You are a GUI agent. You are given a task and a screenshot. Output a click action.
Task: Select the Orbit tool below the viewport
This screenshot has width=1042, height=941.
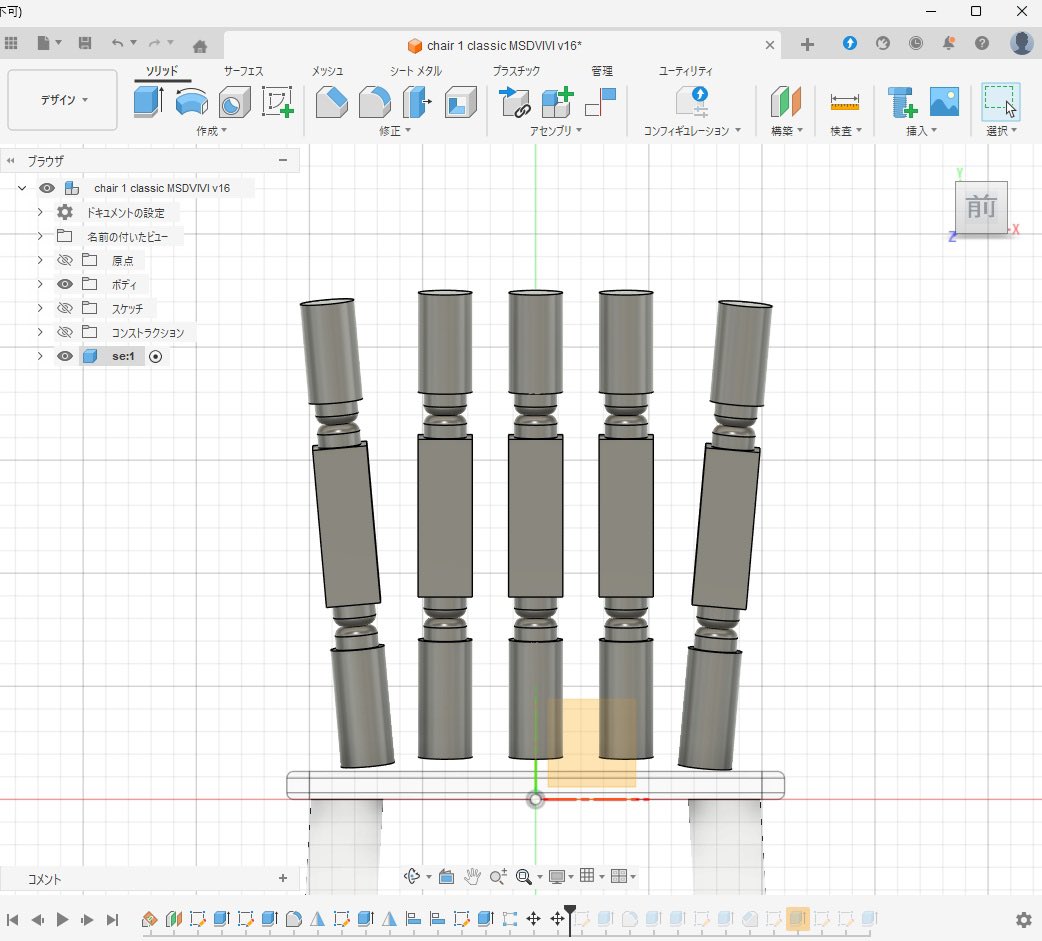click(414, 876)
